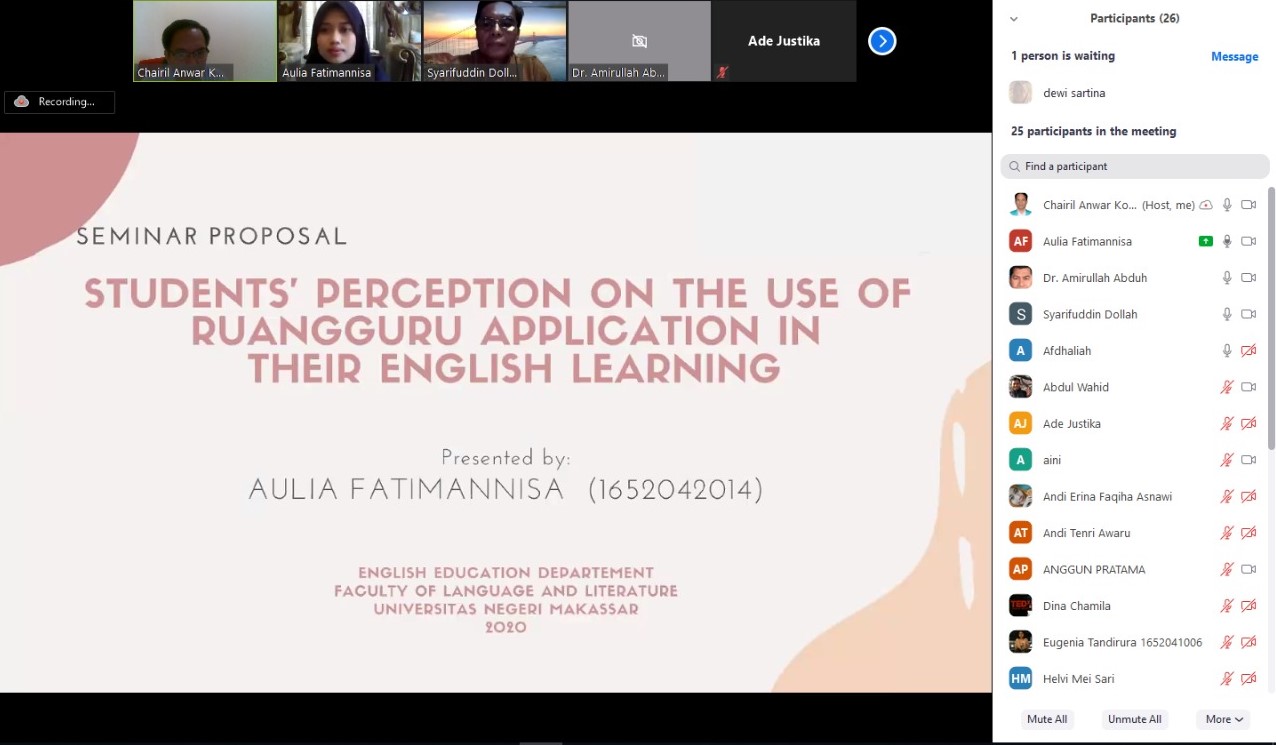Click muted mic icon for Andi Erina Faqiha Asnawi

(x=1227, y=497)
